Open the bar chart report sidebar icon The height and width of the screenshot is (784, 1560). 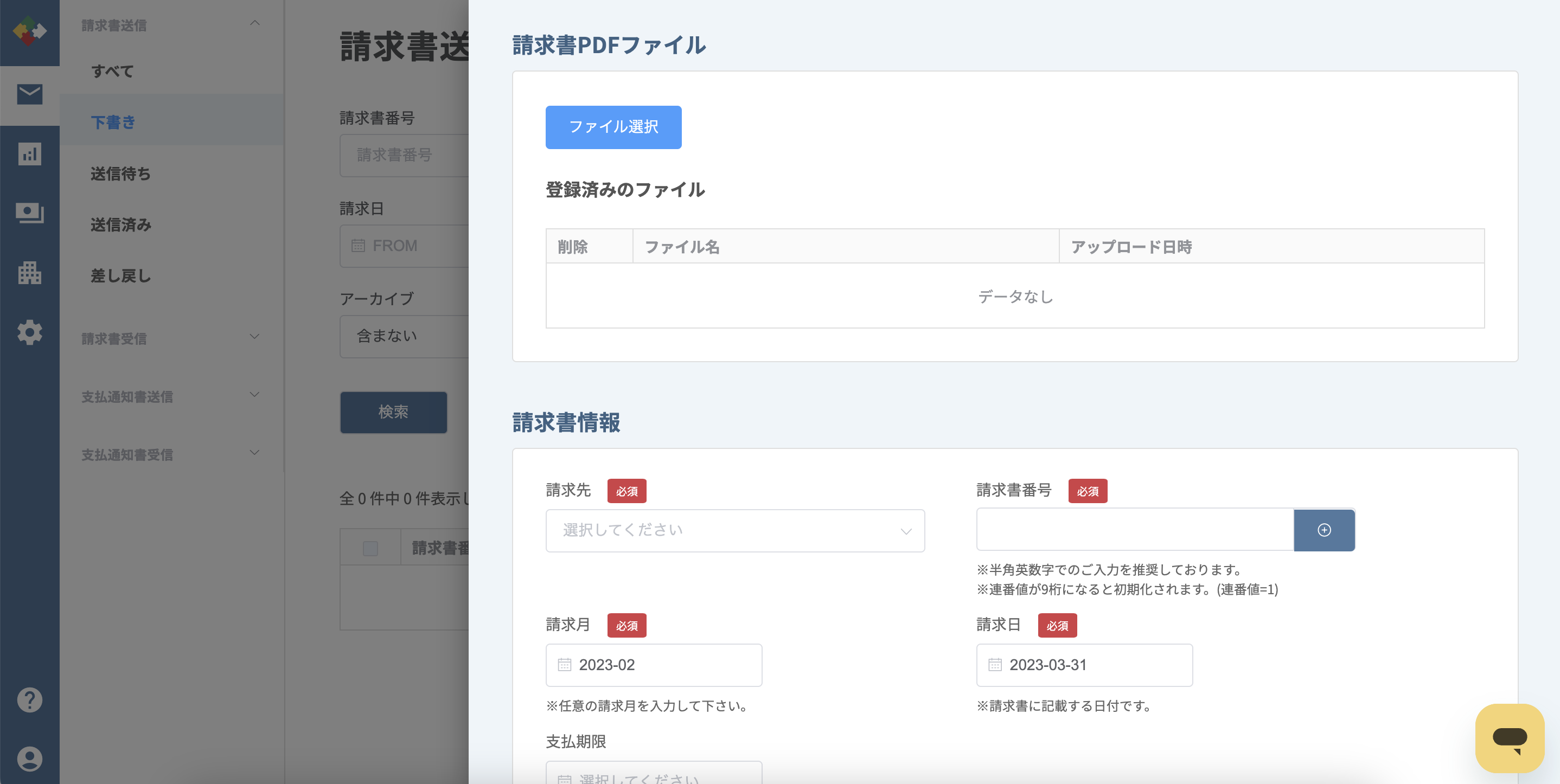coord(30,154)
